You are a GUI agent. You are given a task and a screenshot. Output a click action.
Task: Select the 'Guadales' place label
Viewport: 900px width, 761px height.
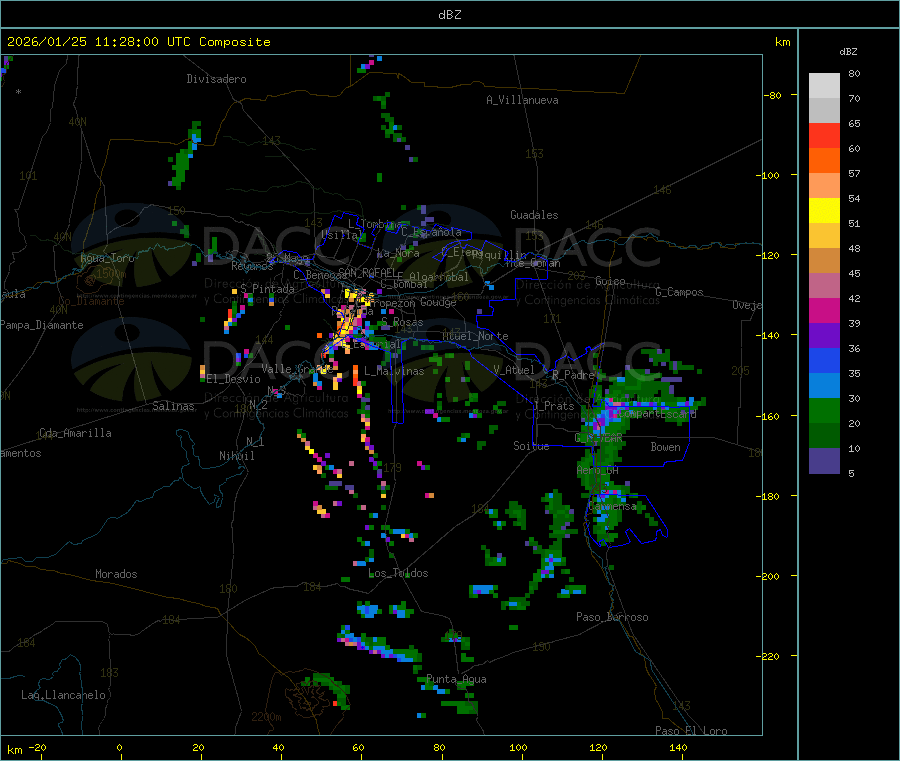[534, 215]
